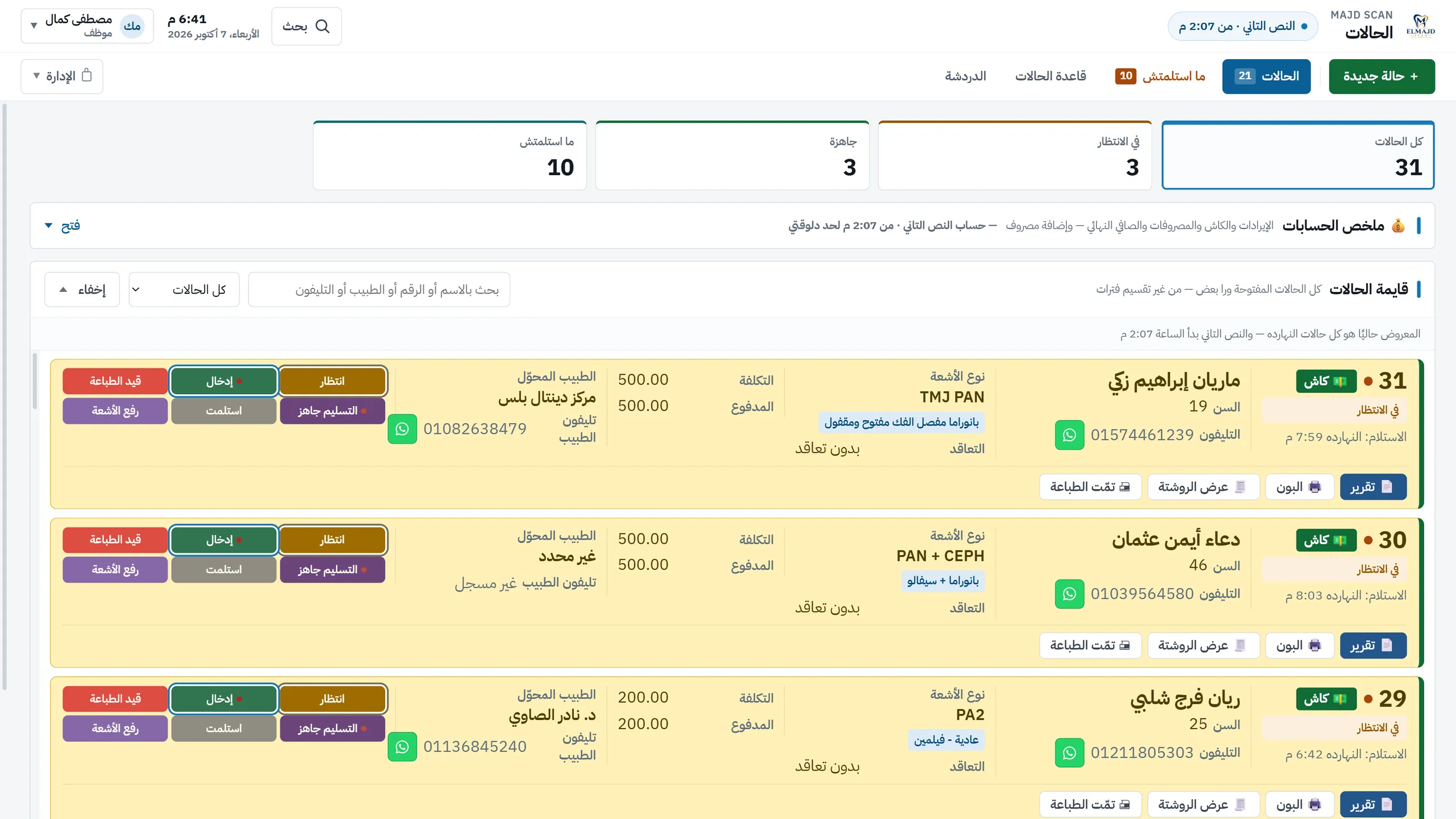Switch to قاعدة الحالات tab
Image resolution: width=1456 pixels, height=819 pixels.
click(x=1050, y=76)
